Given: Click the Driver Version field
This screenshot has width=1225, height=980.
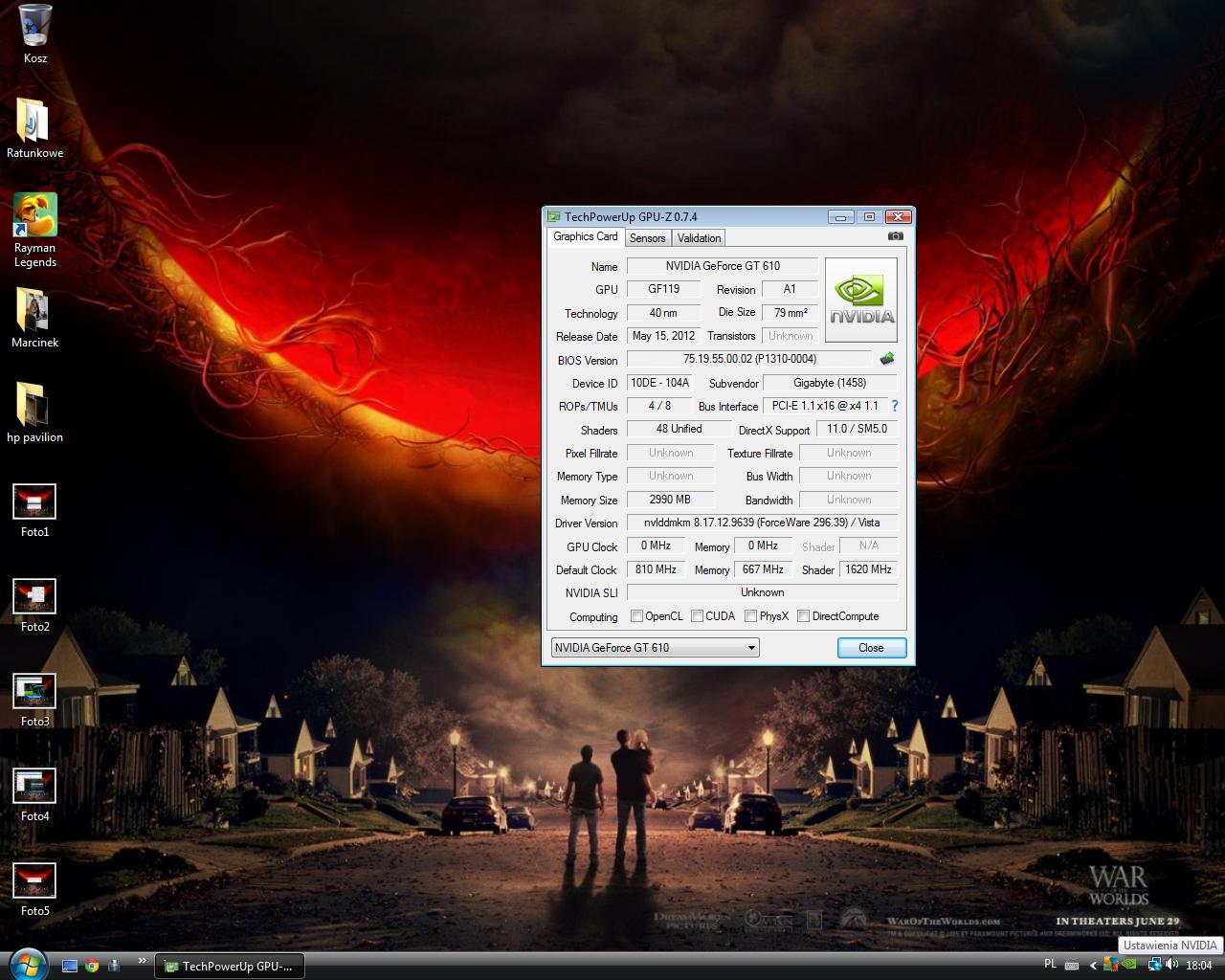Looking at the screenshot, I should [762, 523].
